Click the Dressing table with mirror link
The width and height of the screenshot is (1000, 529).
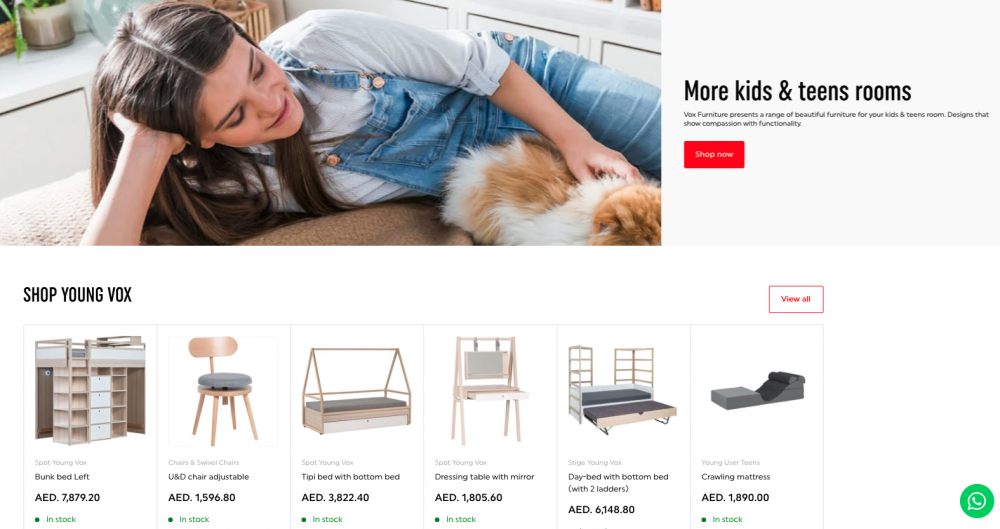click(484, 477)
